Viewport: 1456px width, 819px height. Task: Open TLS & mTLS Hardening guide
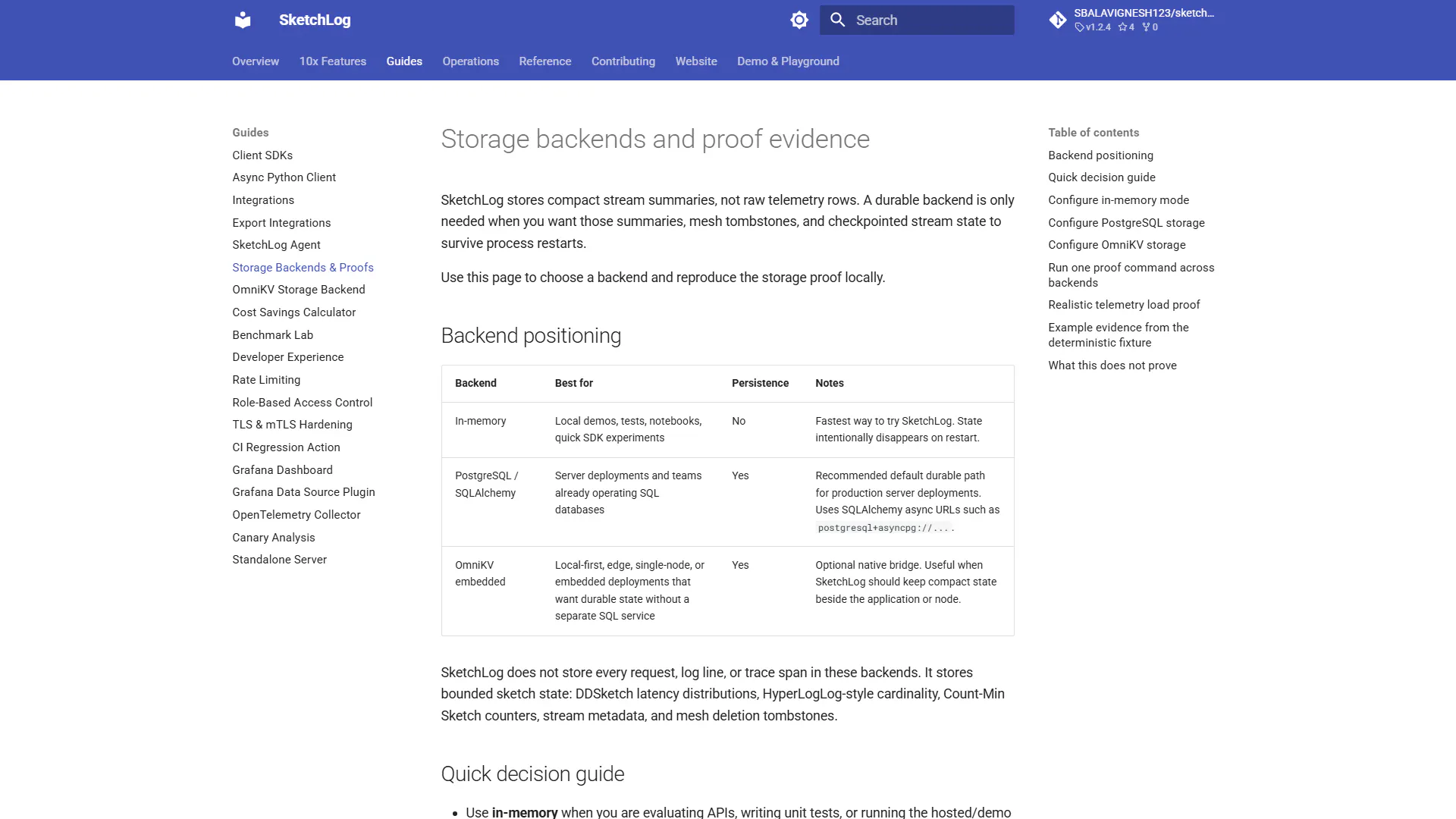[293, 425]
